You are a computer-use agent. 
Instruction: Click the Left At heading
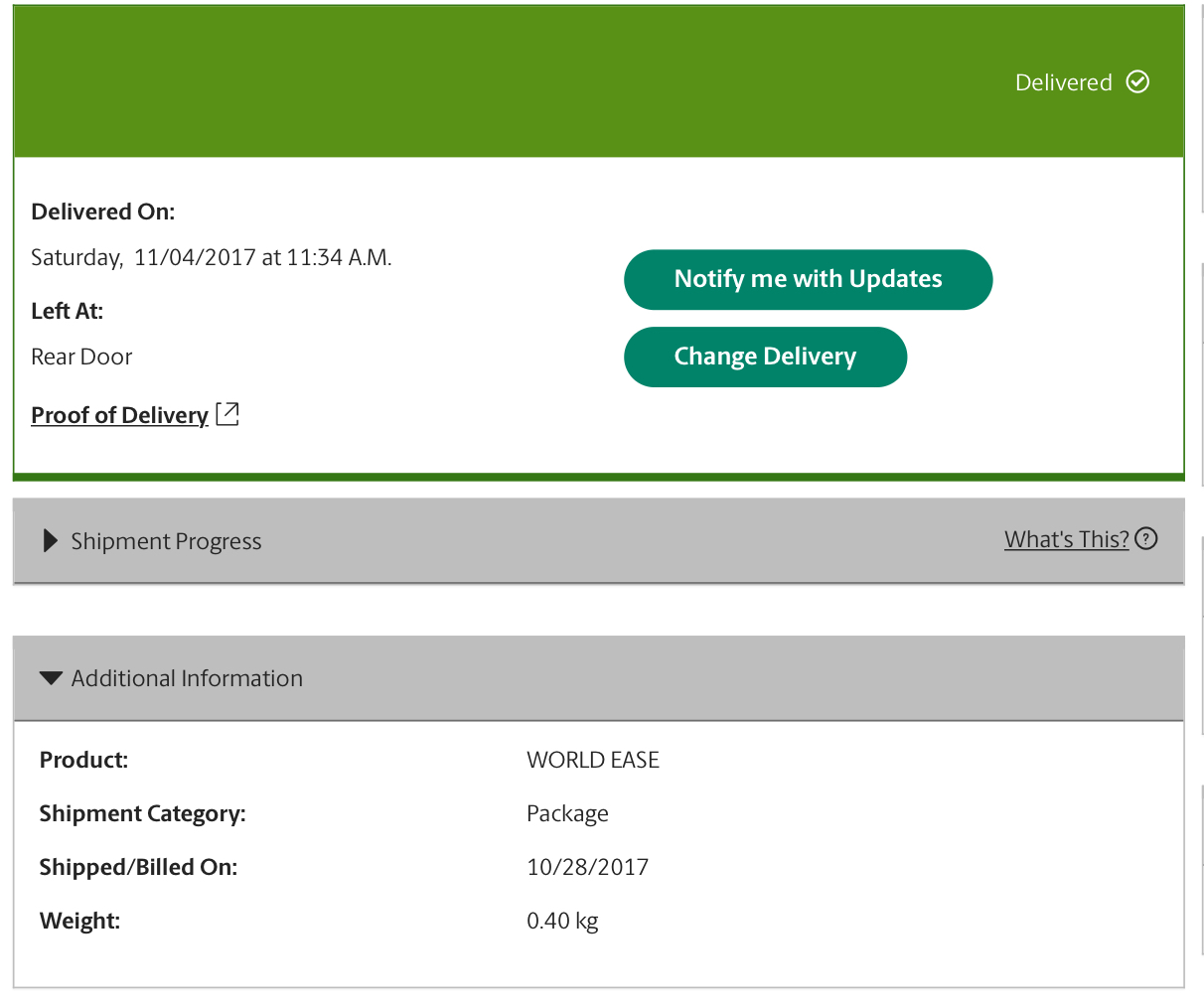point(68,311)
